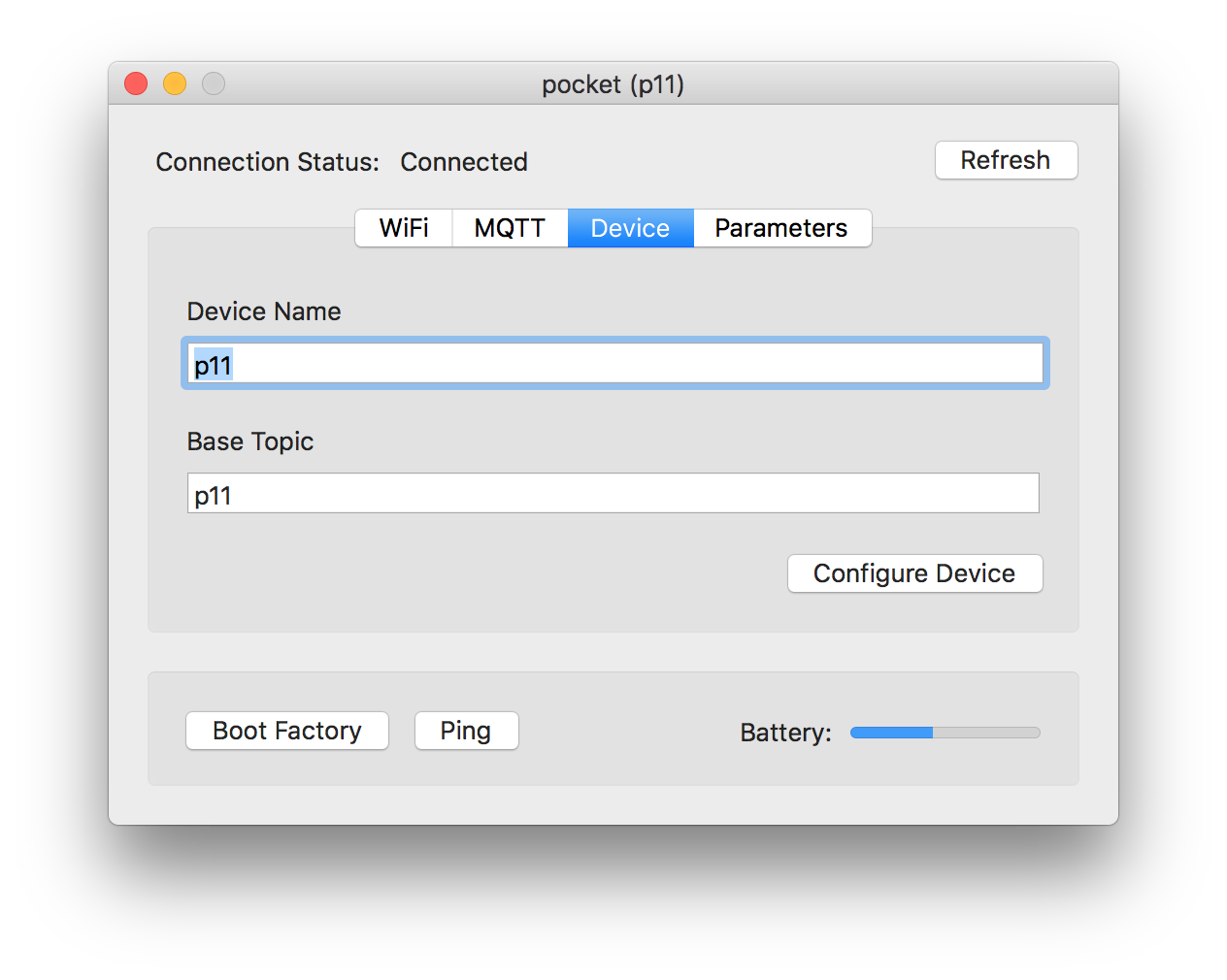Focus the Device Name input field

(x=614, y=364)
